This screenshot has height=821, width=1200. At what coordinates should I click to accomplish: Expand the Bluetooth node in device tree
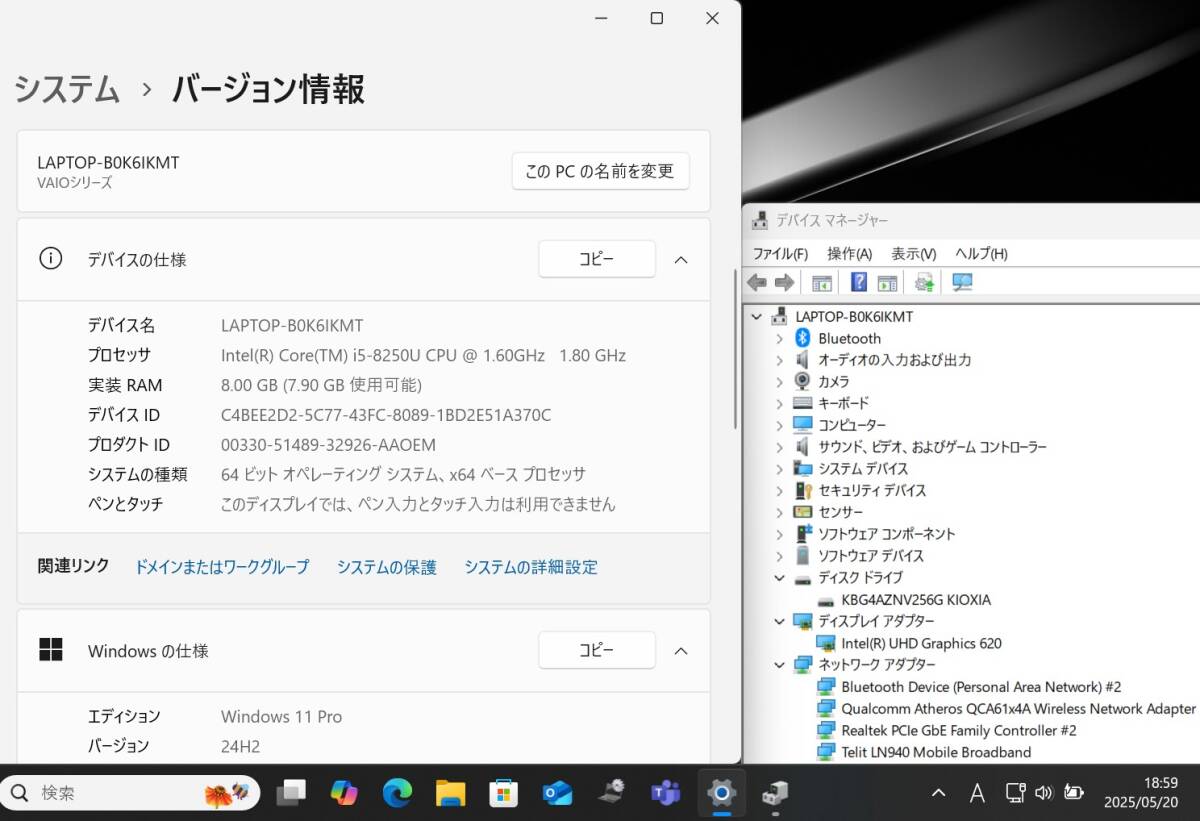click(x=780, y=339)
